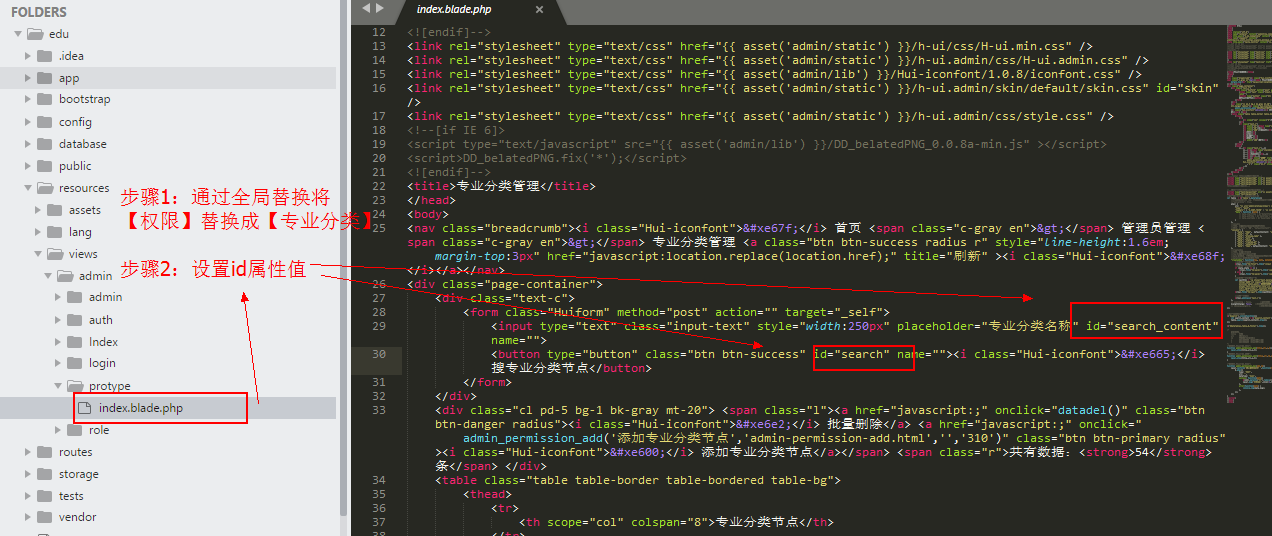Click the storage folder icon
The width and height of the screenshot is (1272, 536).
[x=43, y=474]
